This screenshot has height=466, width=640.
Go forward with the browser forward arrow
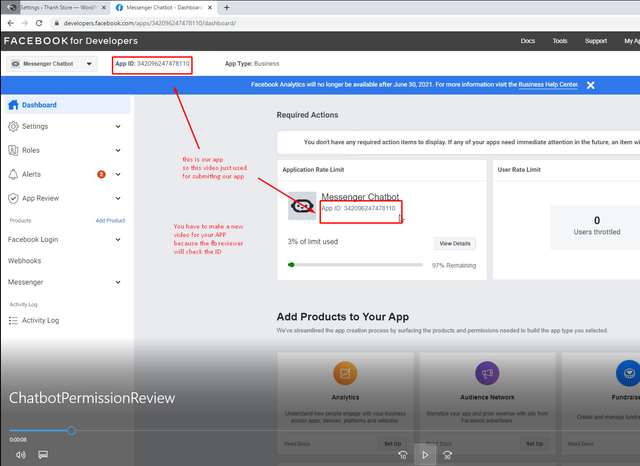coord(25,23)
